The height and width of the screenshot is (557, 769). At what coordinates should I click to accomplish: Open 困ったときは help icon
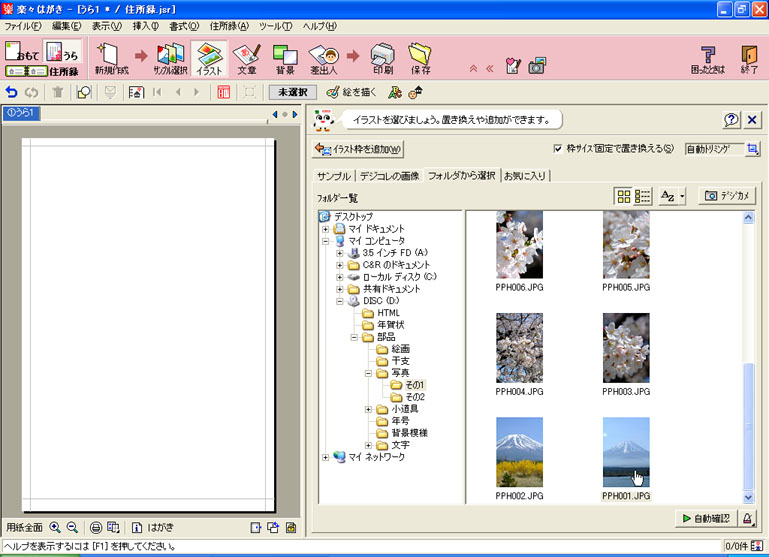[708, 58]
